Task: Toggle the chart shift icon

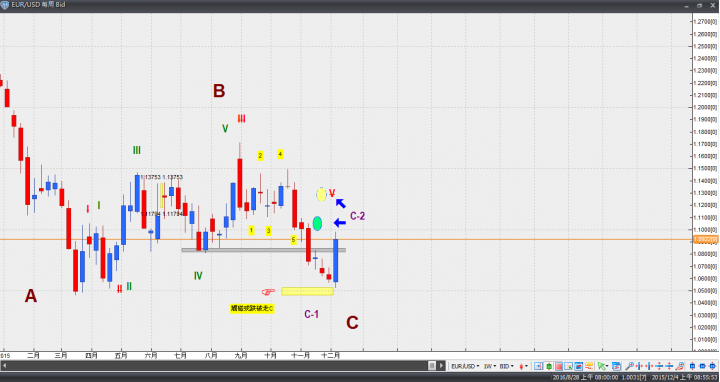Action: [x=538, y=366]
